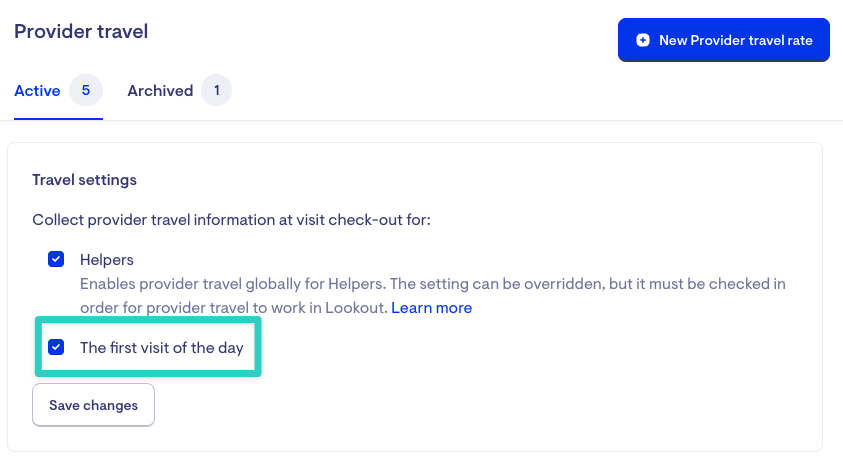Click the checkmark icon for first visit option
Image resolution: width=843 pixels, height=466 pixels.
tap(56, 347)
